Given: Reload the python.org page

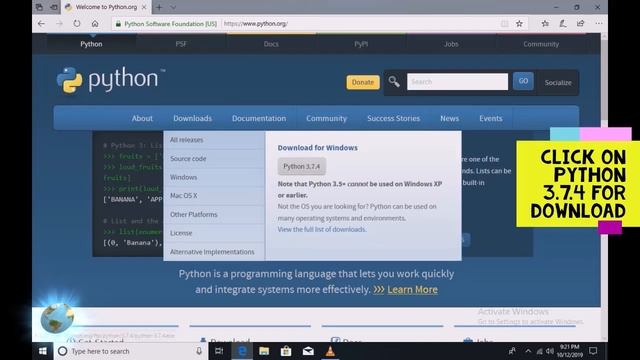Looking at the screenshot, I should click(x=77, y=24).
